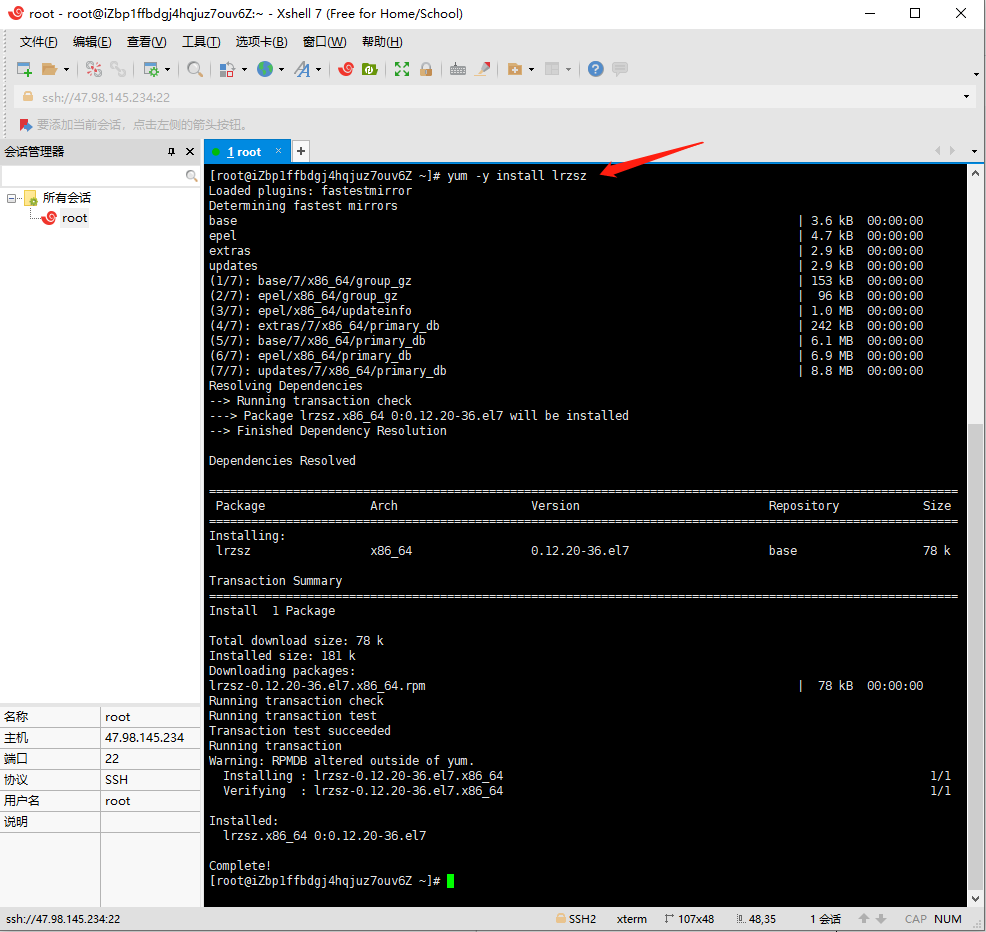
Task: Toggle CAP indicator in the status bar
Action: 915,919
